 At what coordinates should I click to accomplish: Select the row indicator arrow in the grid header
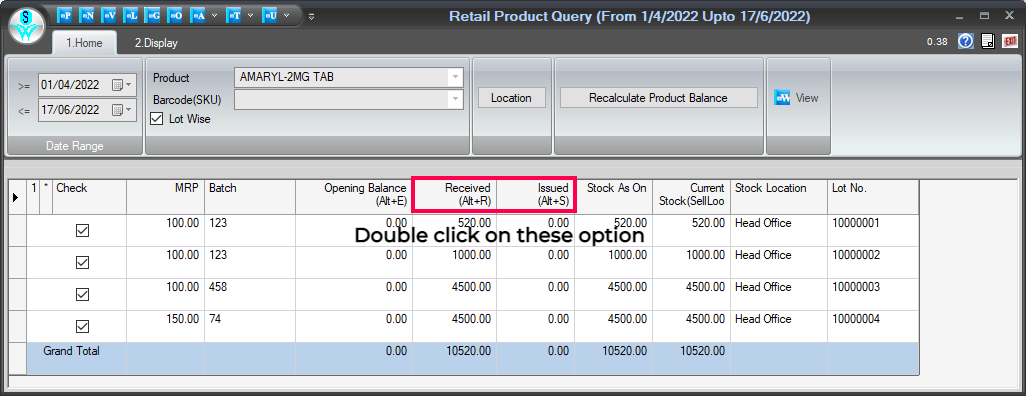pyautogui.click(x=16, y=196)
